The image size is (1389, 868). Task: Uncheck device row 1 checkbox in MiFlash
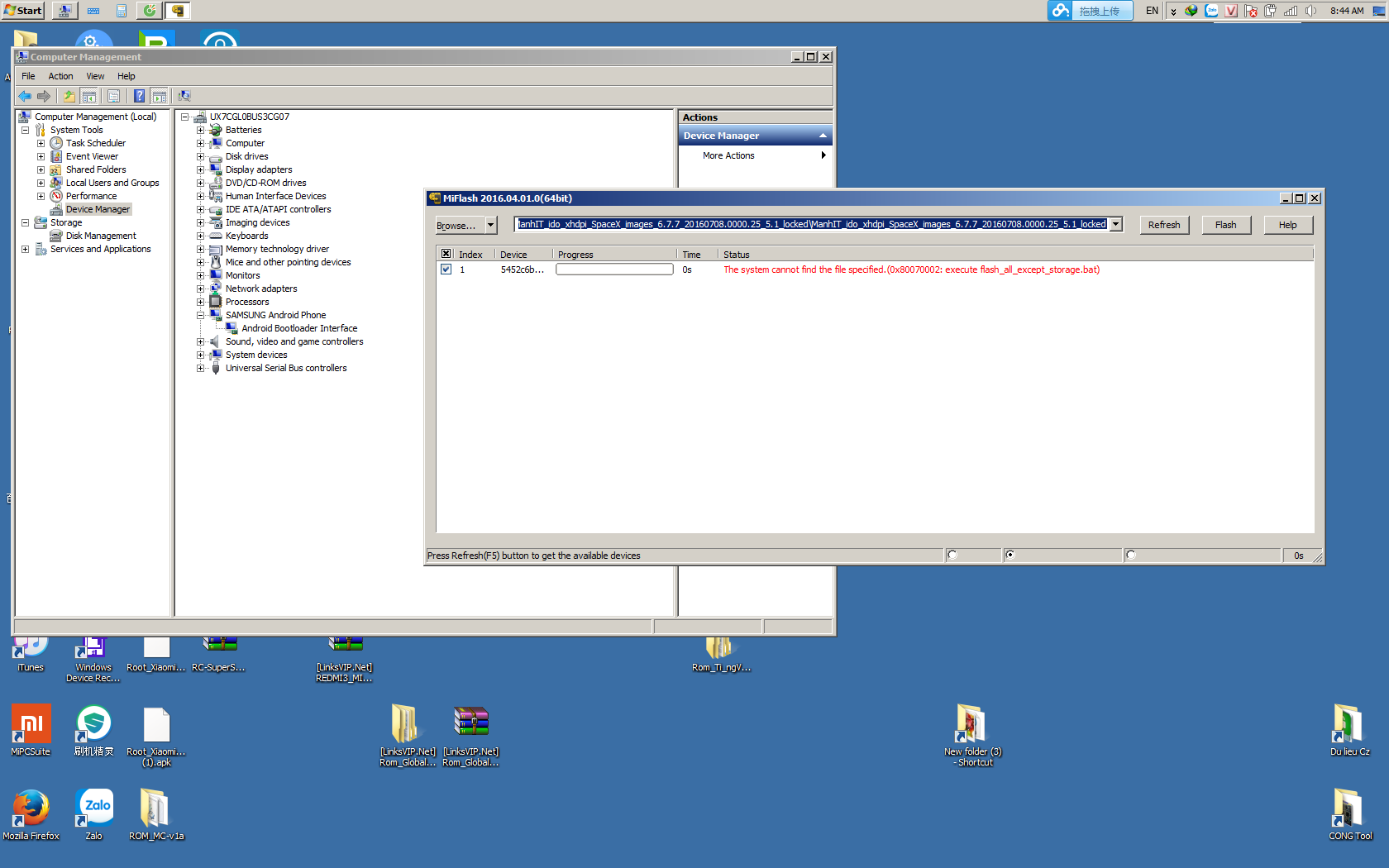pyautogui.click(x=446, y=269)
